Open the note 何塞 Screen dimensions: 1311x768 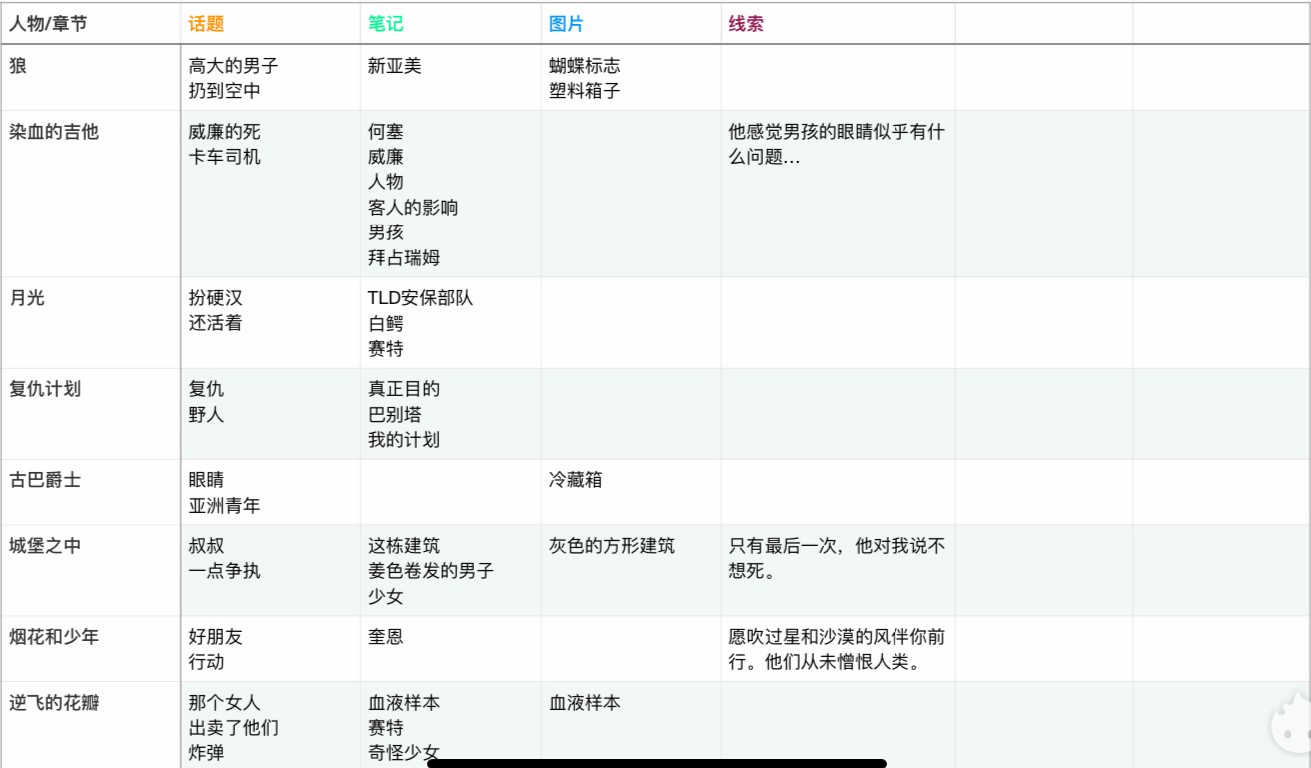click(386, 132)
